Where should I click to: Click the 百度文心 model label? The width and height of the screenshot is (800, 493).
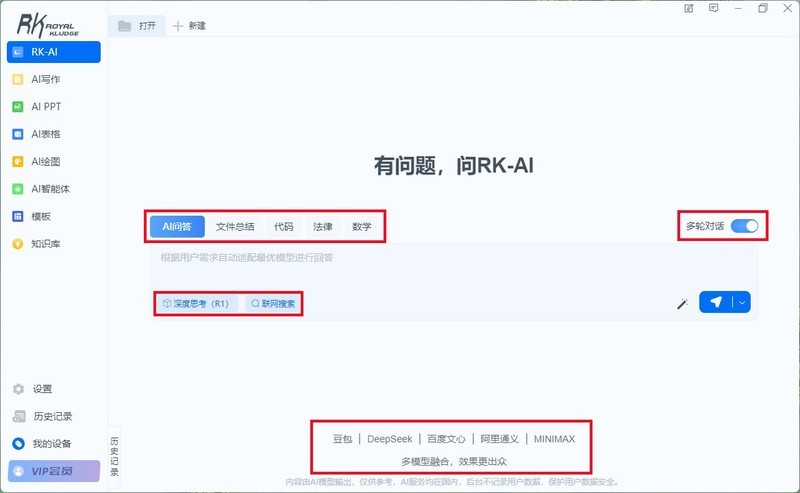click(x=446, y=439)
